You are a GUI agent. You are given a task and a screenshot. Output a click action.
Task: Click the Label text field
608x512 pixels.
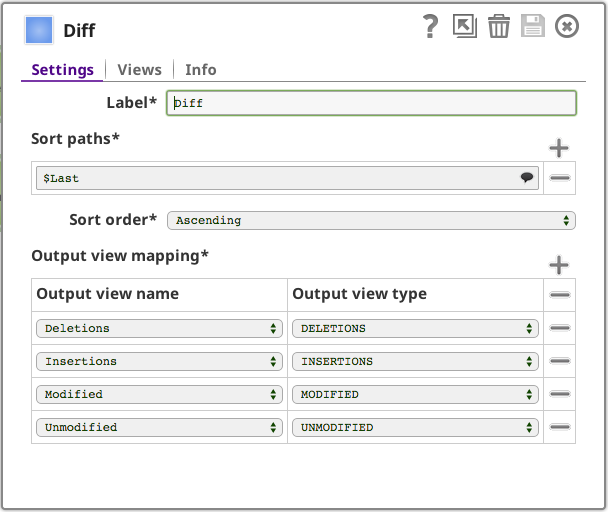[x=371, y=103]
